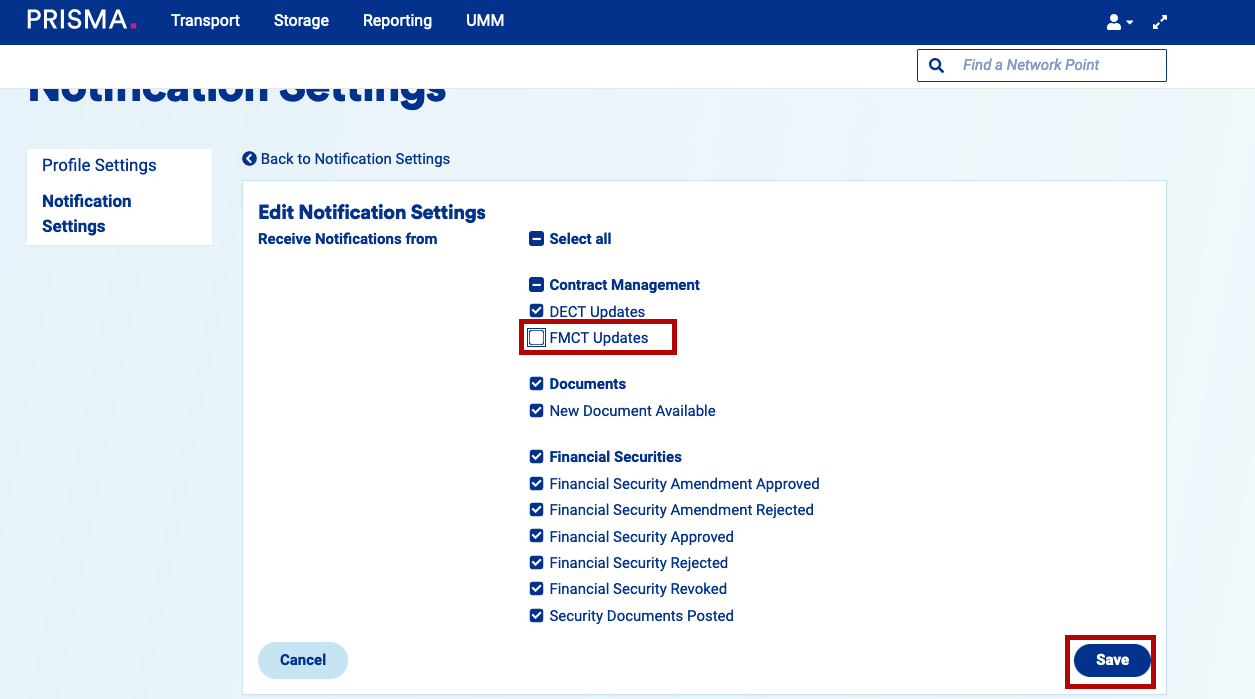Click the Cancel button
This screenshot has height=699, width=1255.
(x=302, y=660)
